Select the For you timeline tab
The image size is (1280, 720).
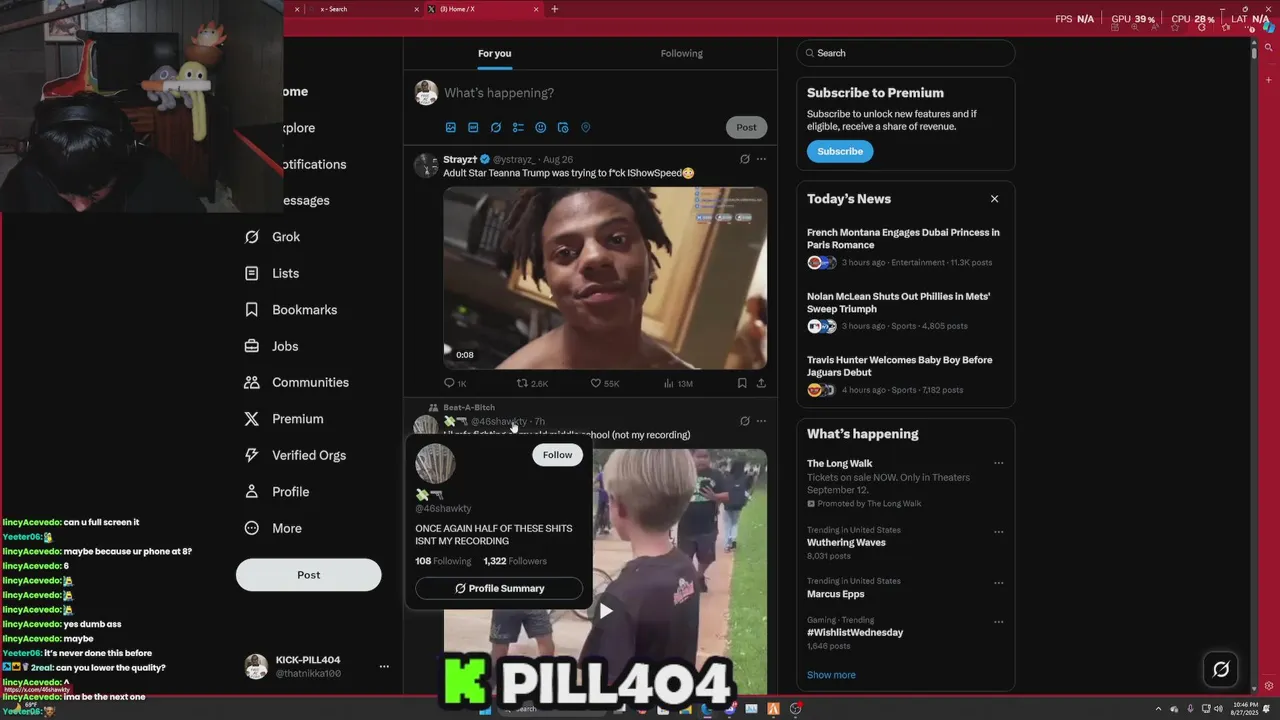[x=495, y=54]
